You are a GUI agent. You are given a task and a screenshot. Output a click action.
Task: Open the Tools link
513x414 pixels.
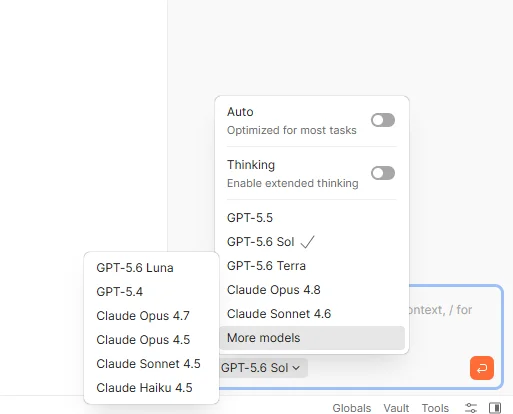435,408
